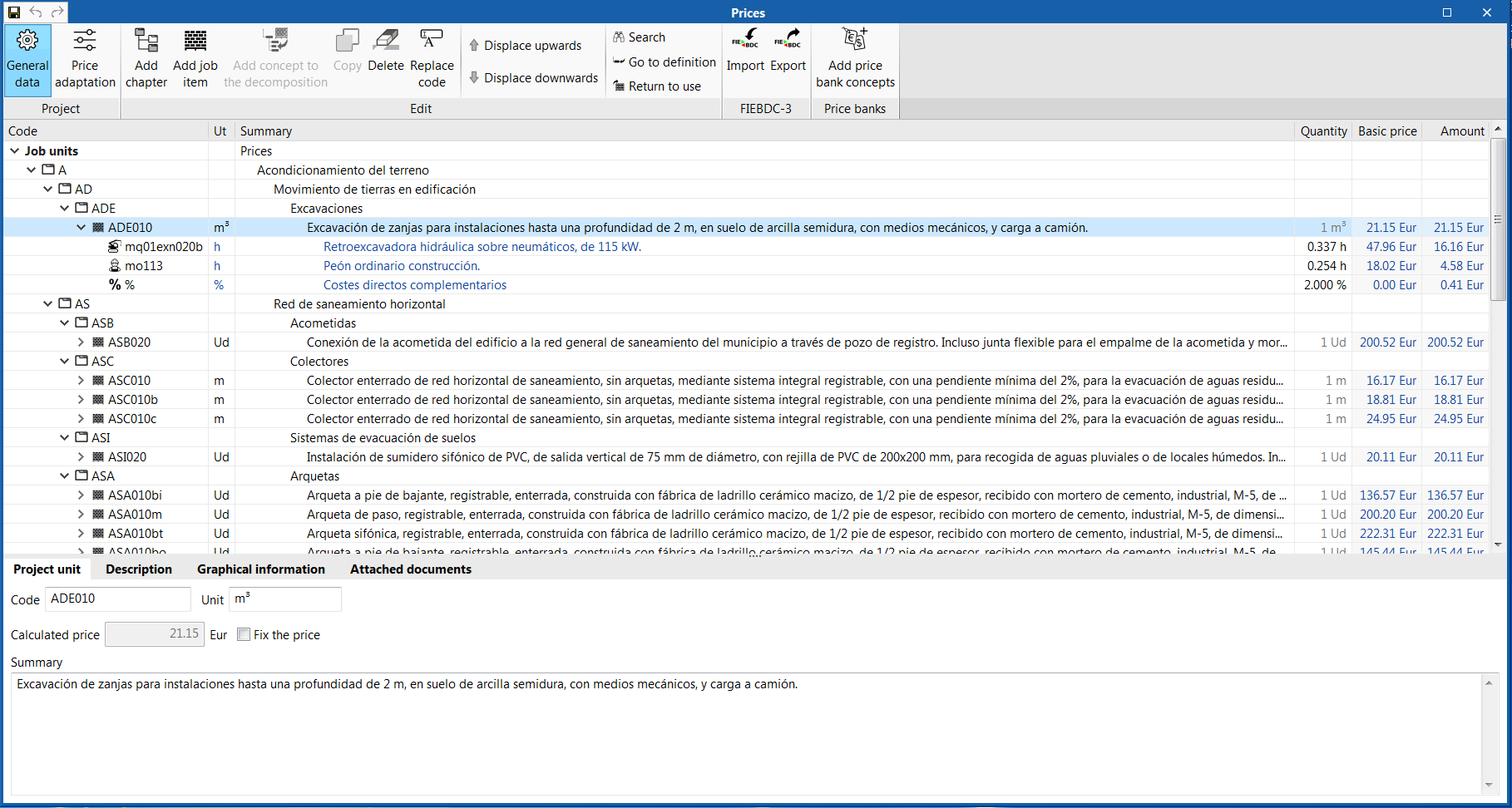Switch to the Description tab
The width and height of the screenshot is (1512, 808).
point(138,569)
